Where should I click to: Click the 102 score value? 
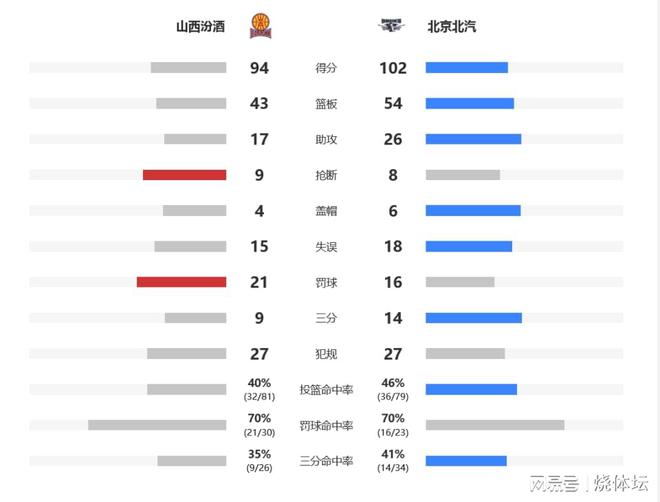[393, 68]
